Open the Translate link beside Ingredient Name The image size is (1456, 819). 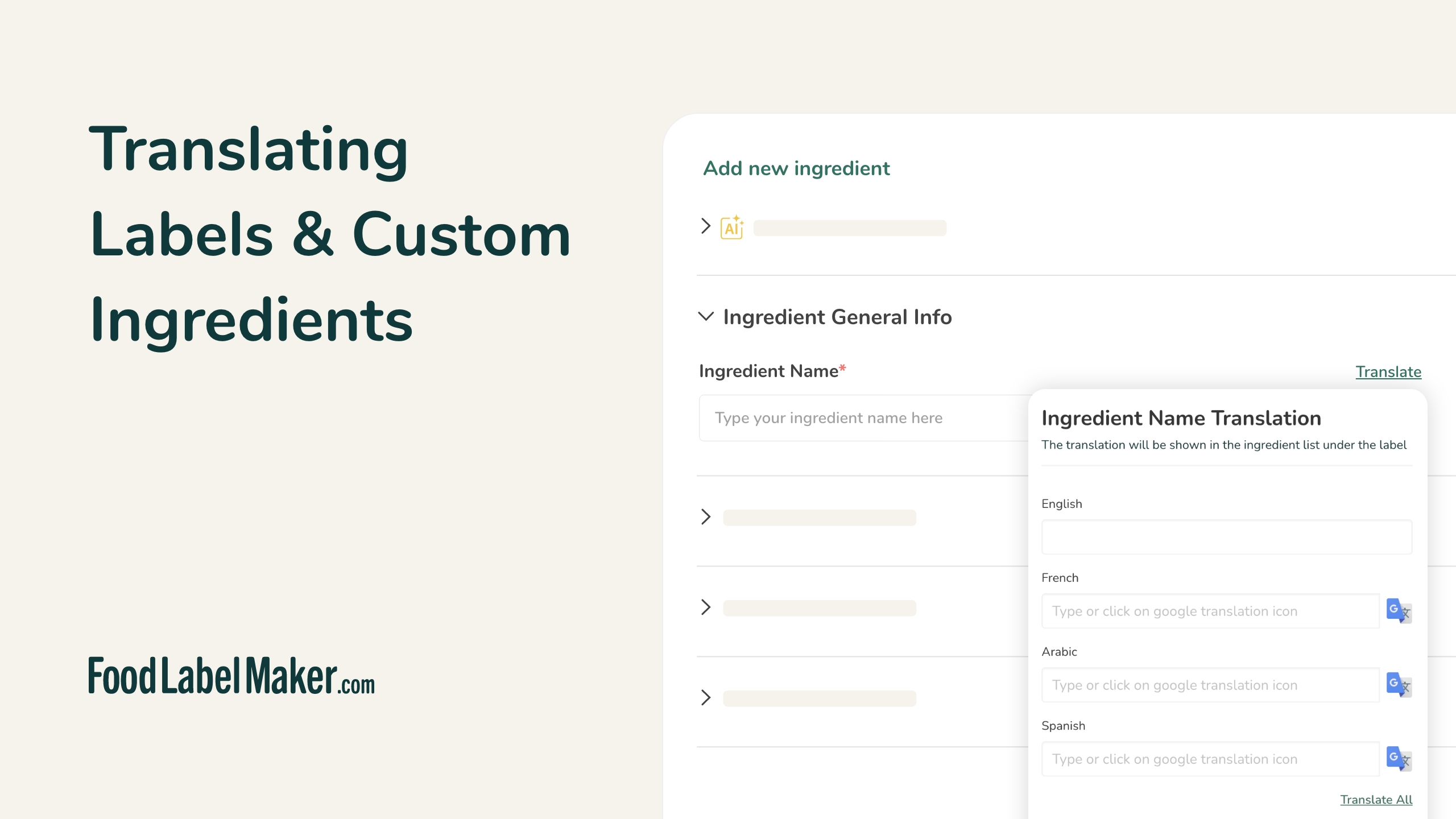[1388, 372]
